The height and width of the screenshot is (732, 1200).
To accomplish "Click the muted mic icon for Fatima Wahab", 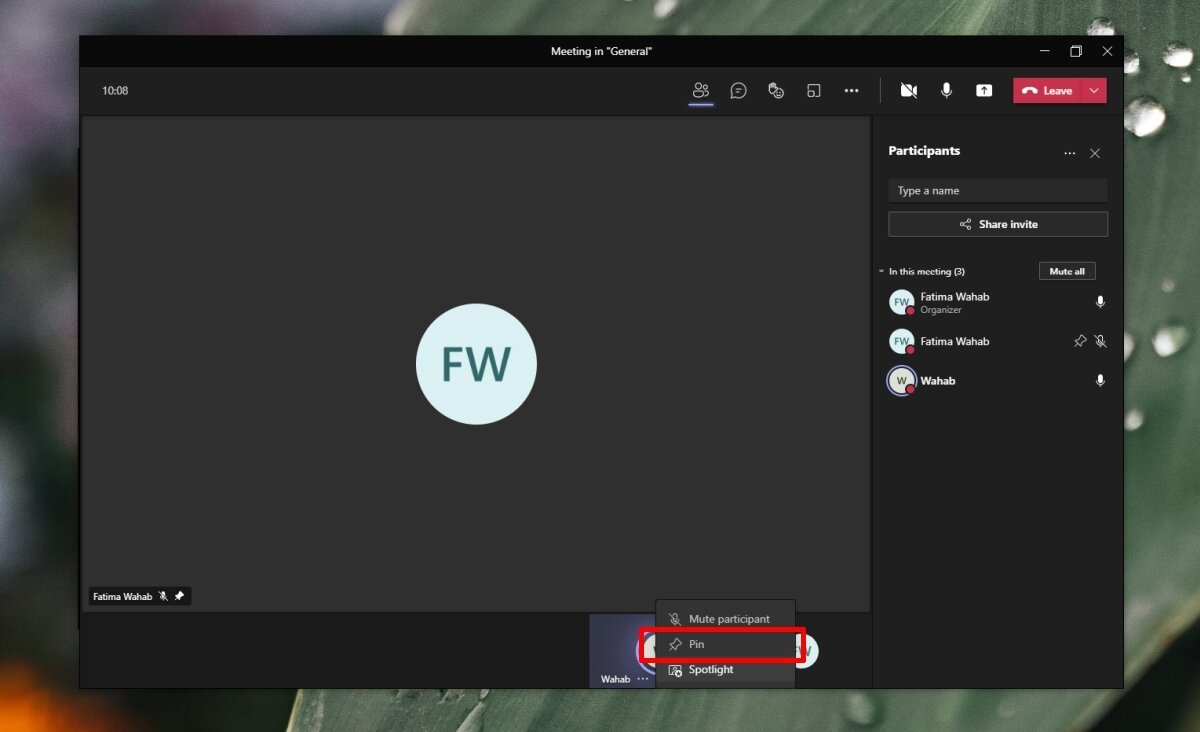I will tap(1100, 341).
